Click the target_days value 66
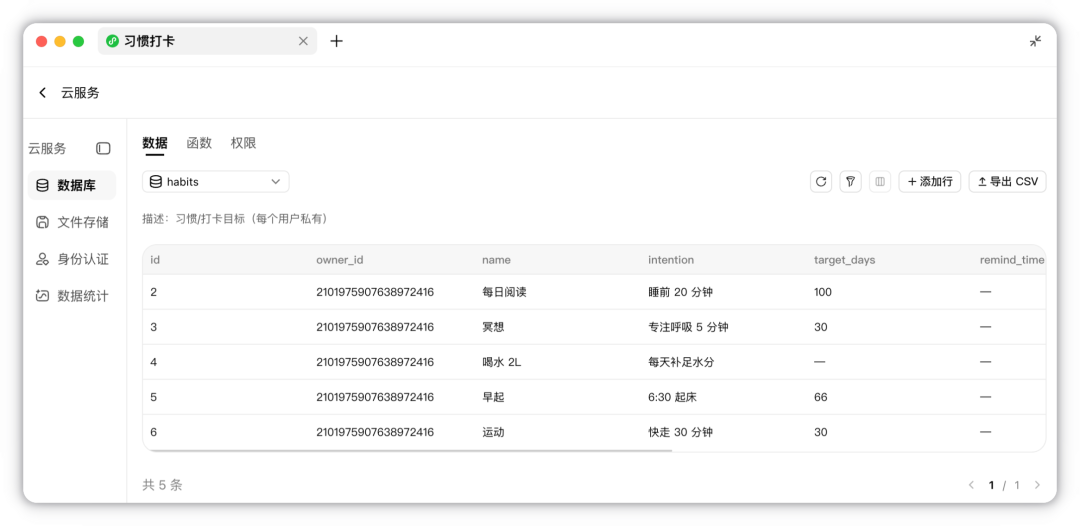 [x=820, y=398]
